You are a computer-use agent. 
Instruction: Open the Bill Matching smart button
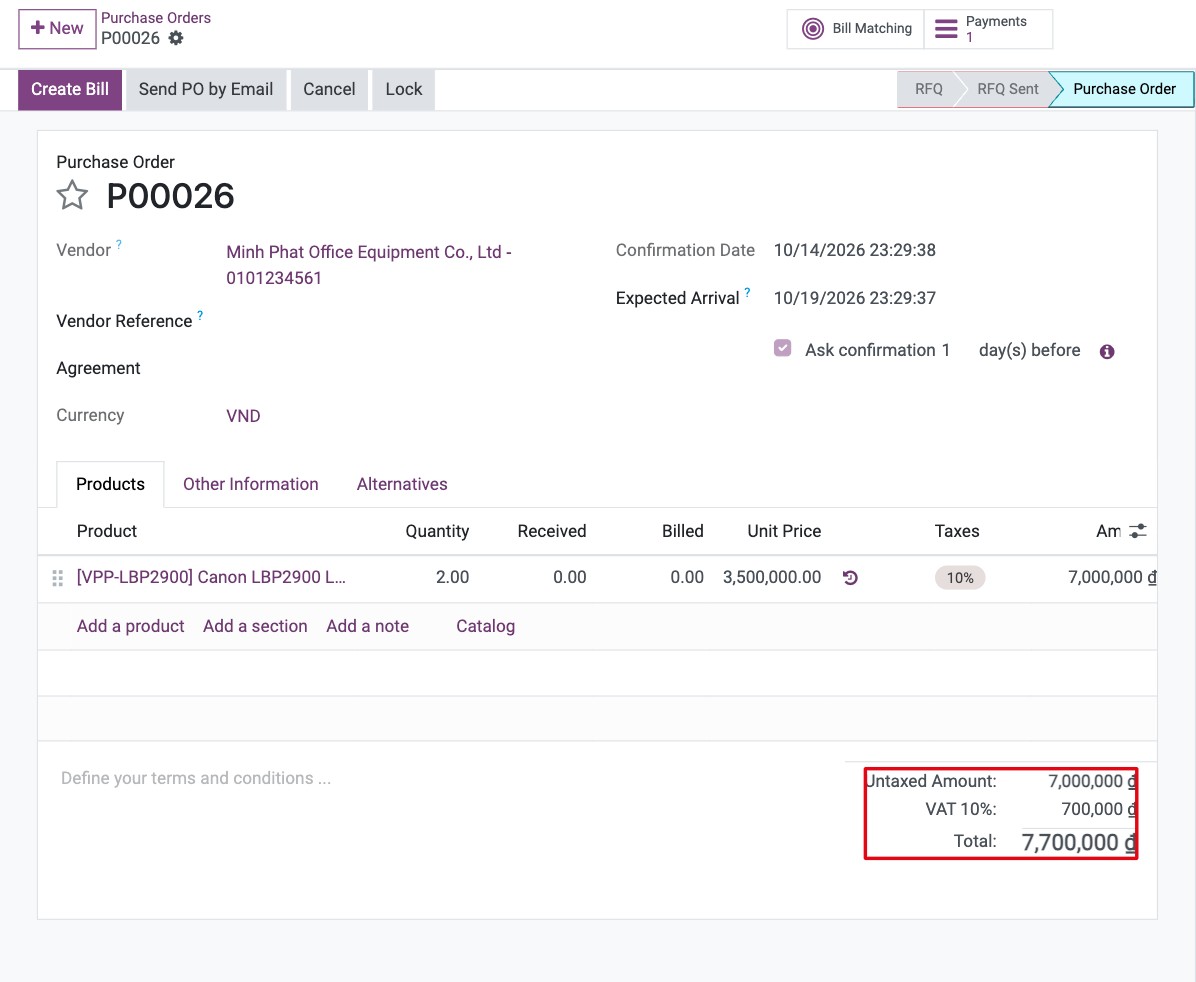856,29
